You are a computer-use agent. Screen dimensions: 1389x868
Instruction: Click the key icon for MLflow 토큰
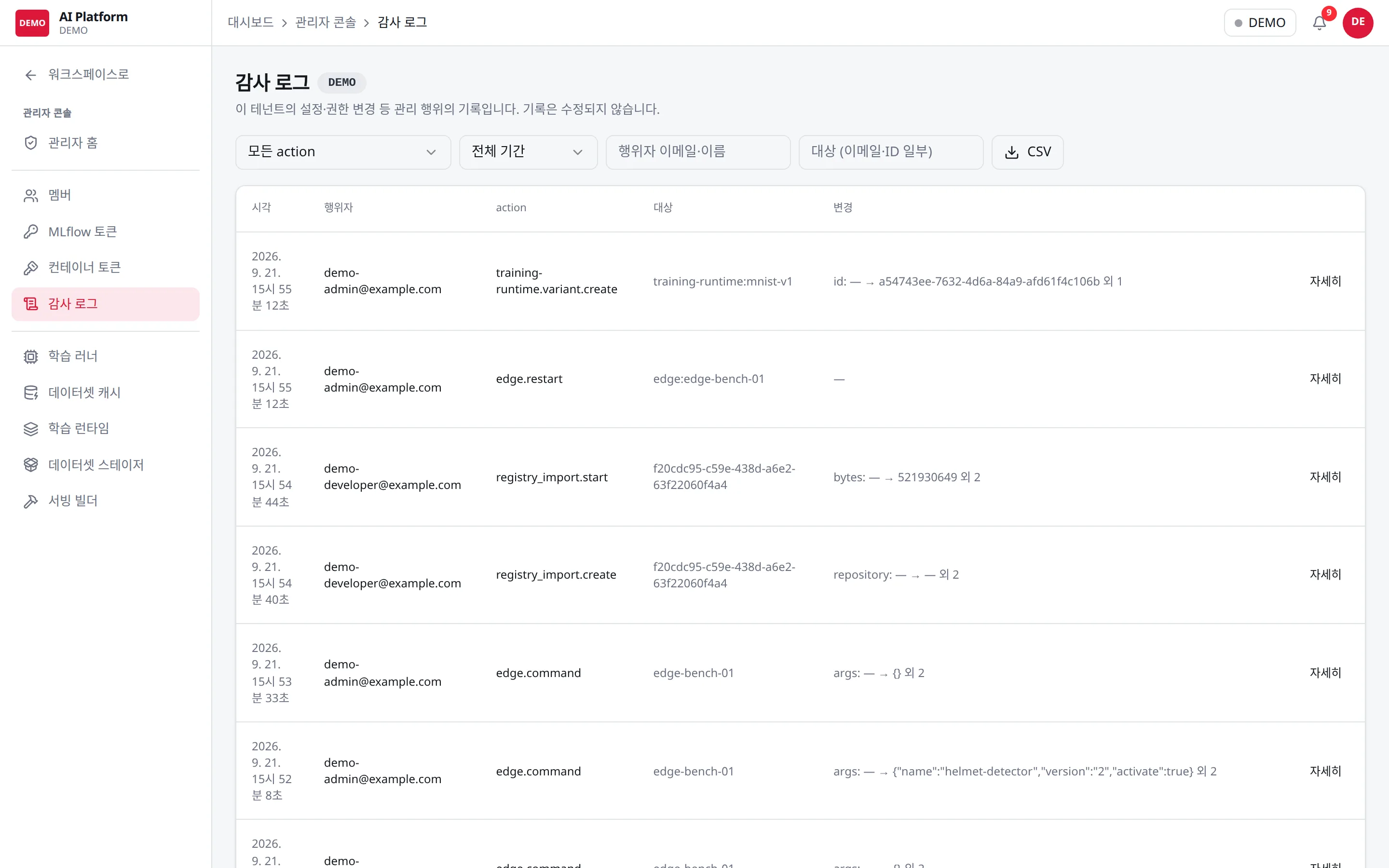[x=31, y=232]
